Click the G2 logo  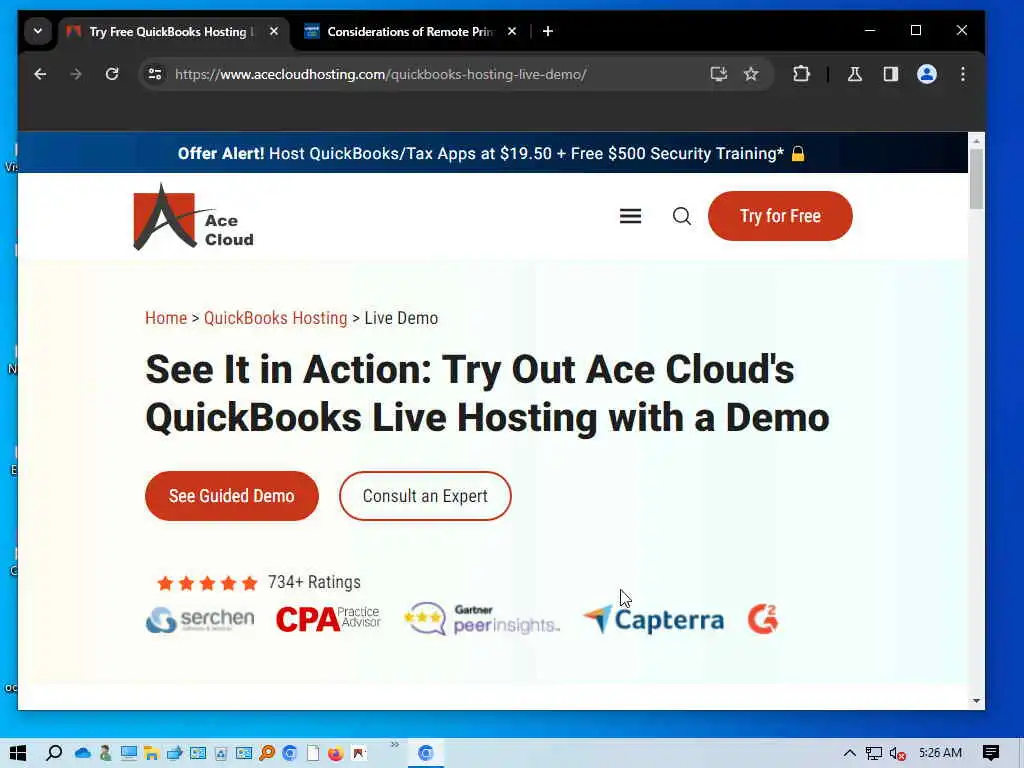coord(763,619)
